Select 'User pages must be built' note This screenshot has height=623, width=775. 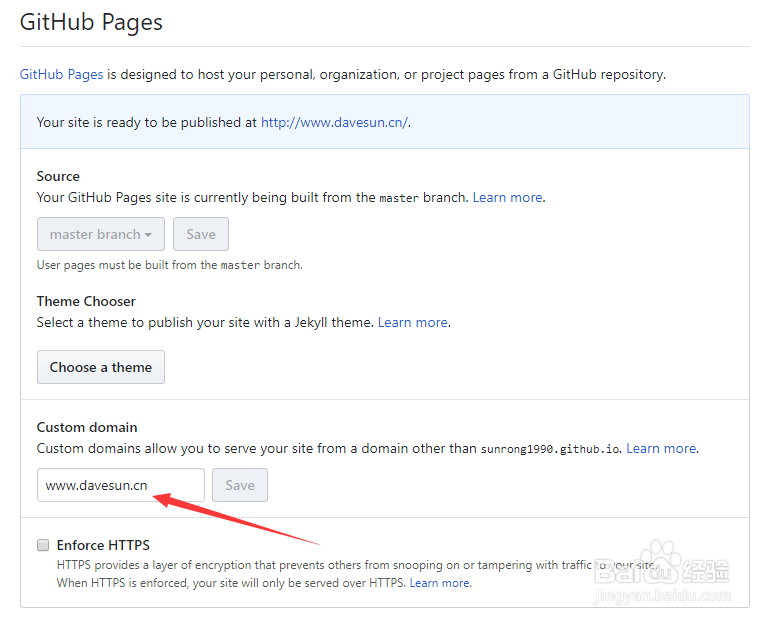point(170,265)
